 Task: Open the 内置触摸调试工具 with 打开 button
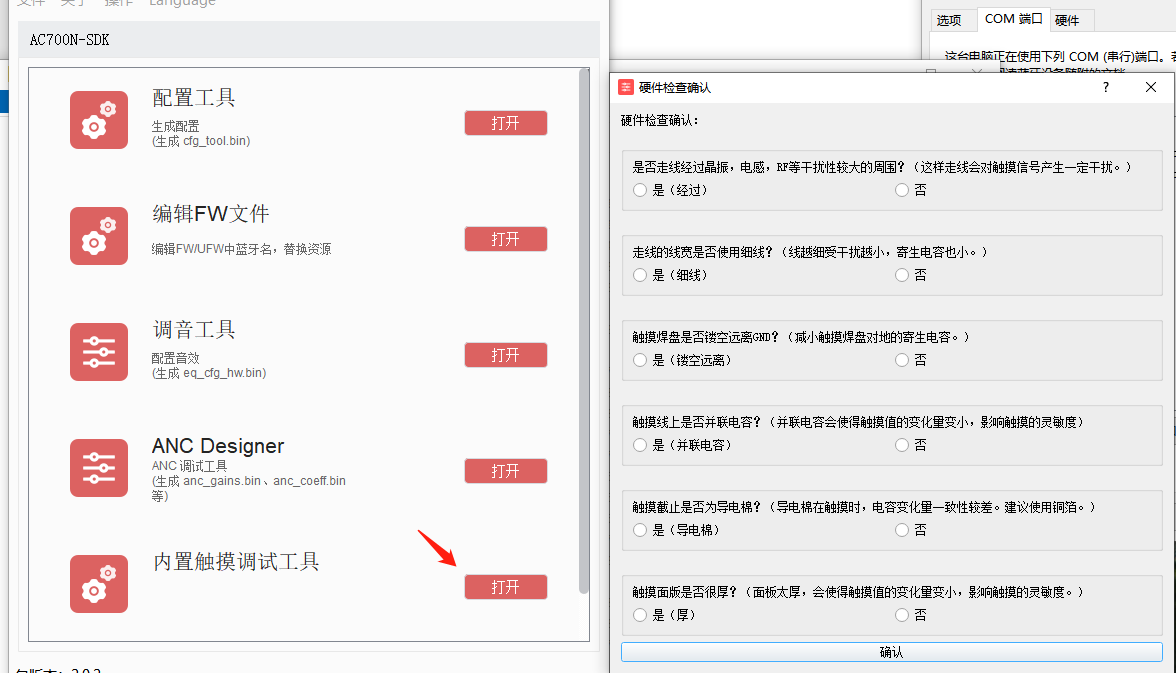pyautogui.click(x=506, y=587)
